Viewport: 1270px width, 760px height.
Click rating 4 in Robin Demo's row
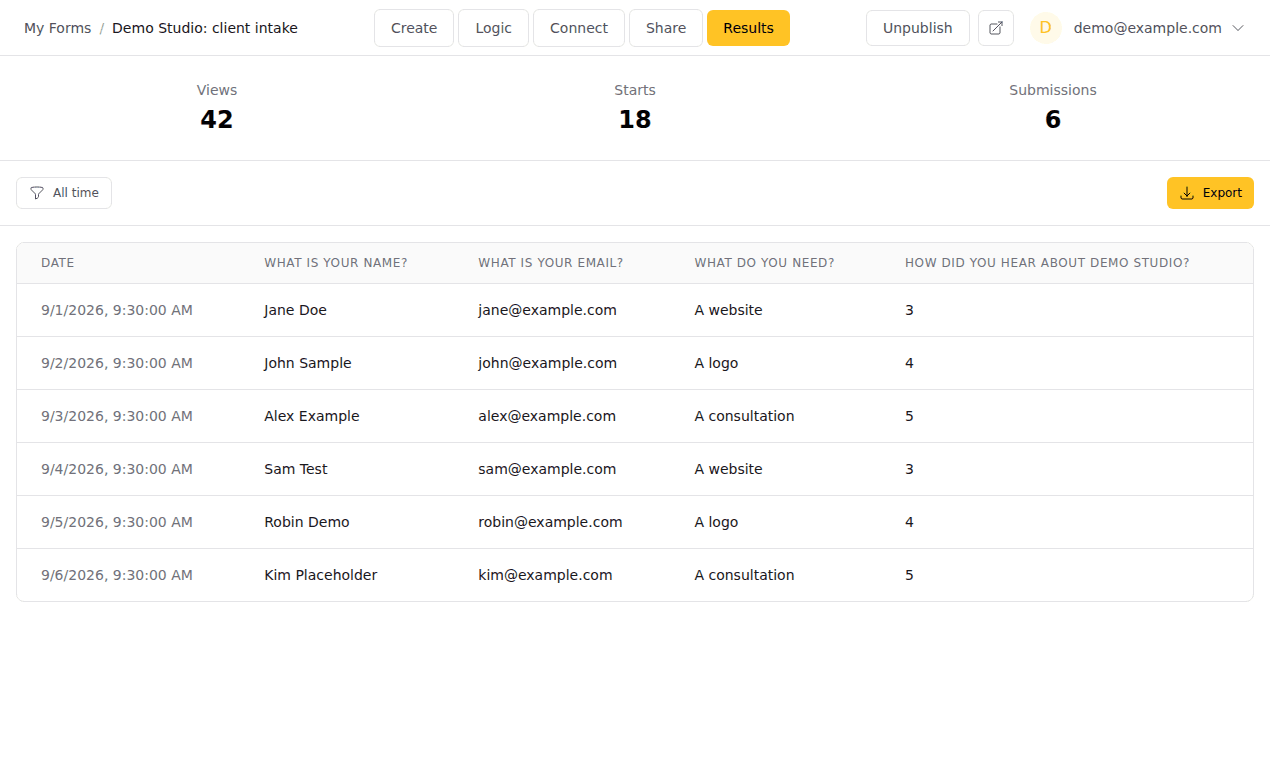pos(909,522)
